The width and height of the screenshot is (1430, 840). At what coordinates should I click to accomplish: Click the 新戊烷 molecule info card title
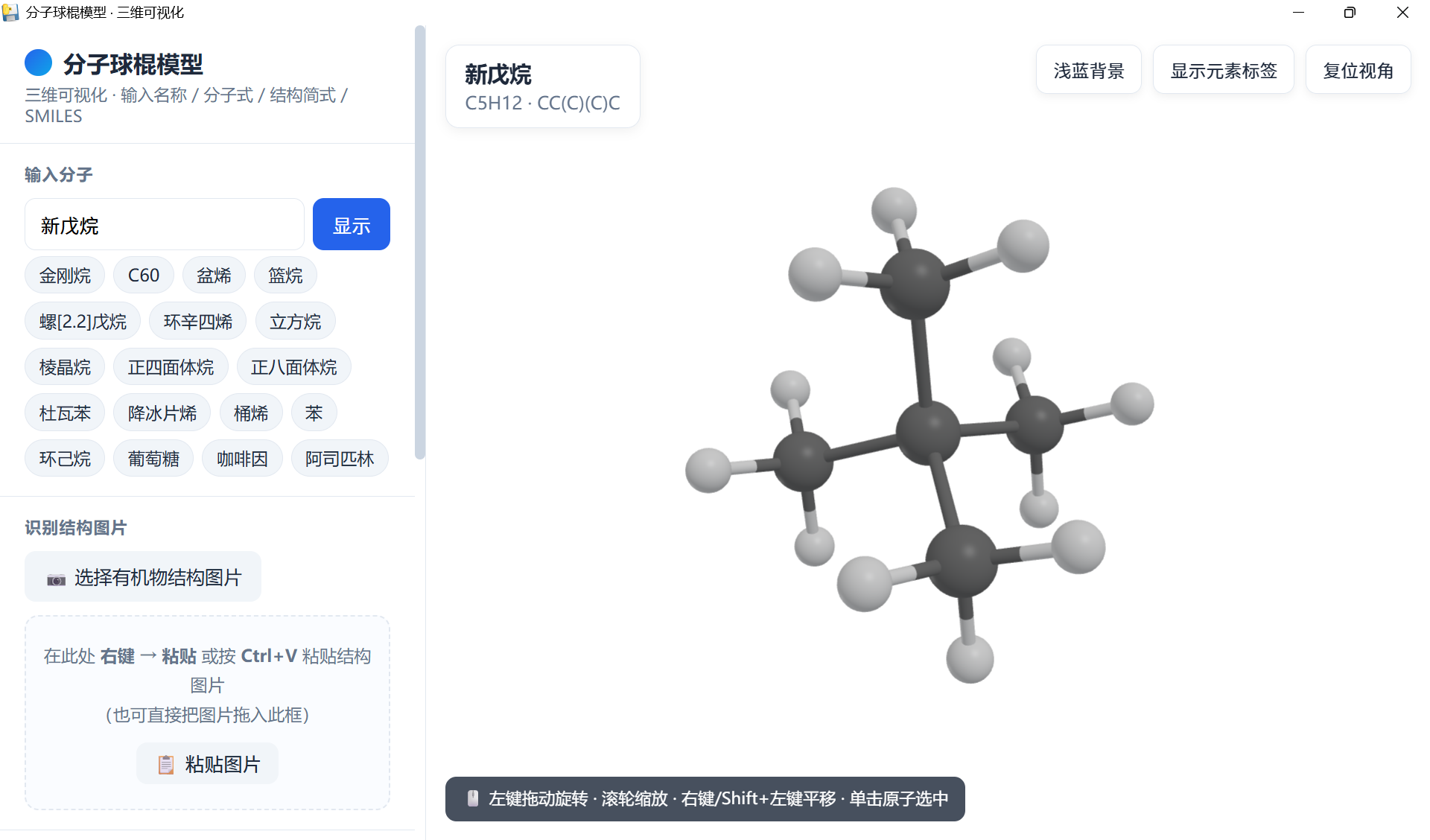coord(498,74)
